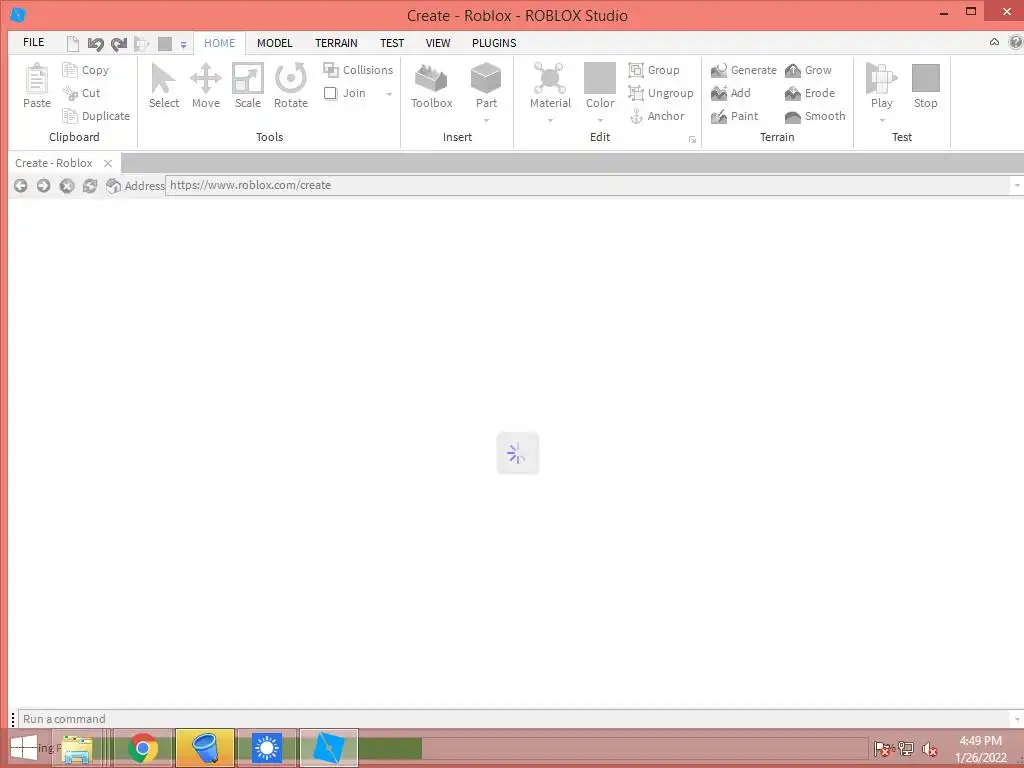1024x768 pixels.
Task: Expand the Color dropdown arrow
Action: pyautogui.click(x=600, y=120)
